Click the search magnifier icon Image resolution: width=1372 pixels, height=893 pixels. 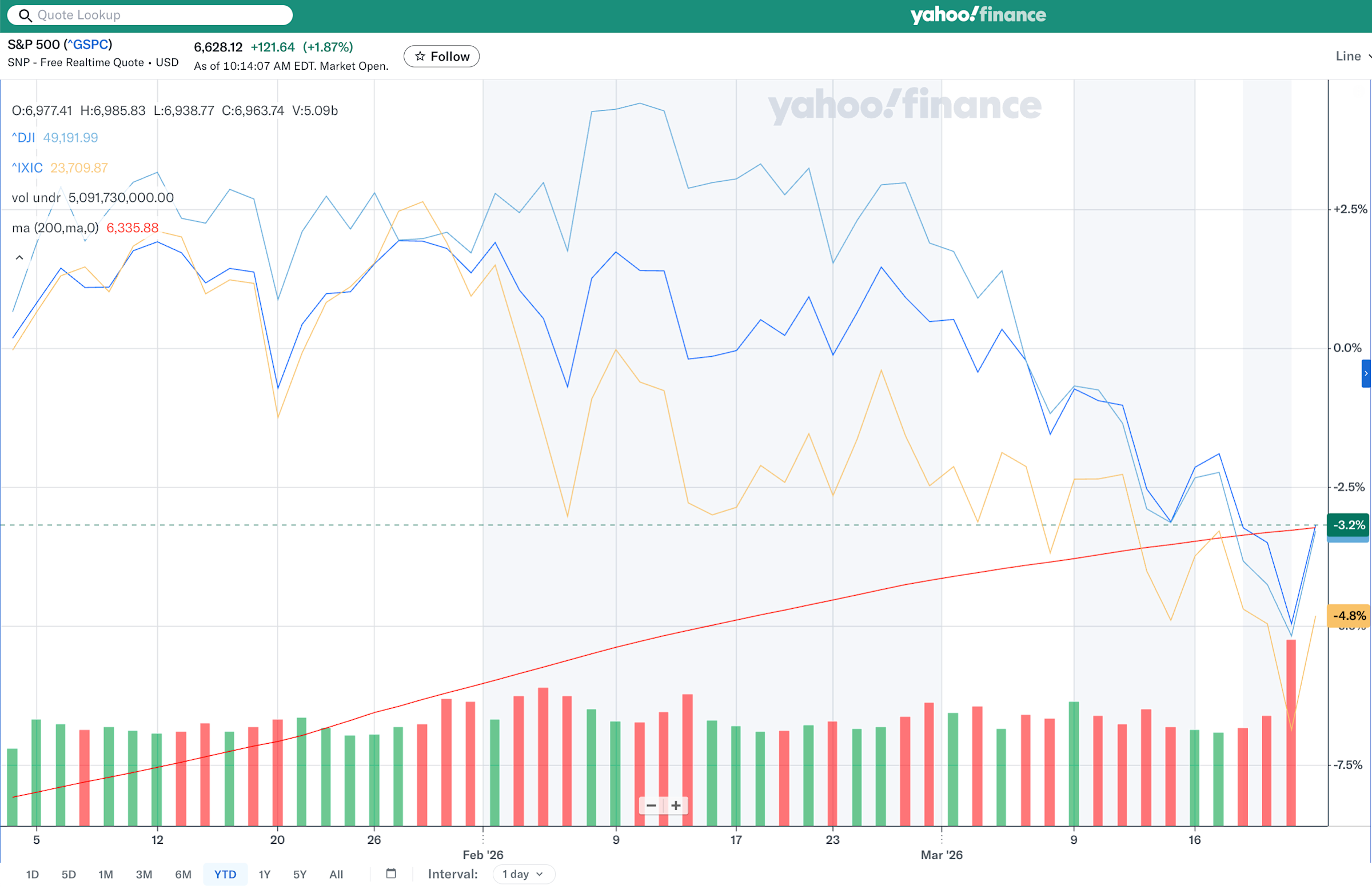[25, 15]
